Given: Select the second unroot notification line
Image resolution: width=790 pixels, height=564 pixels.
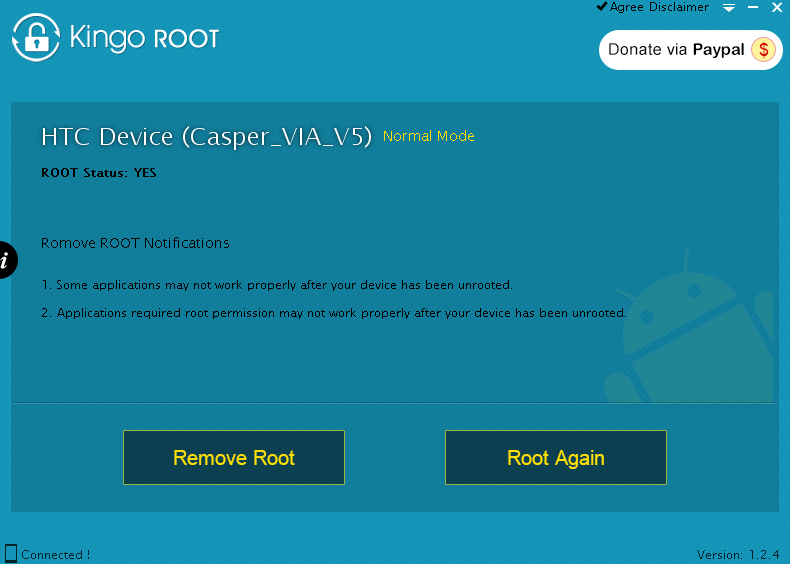Looking at the screenshot, I should (x=334, y=313).
